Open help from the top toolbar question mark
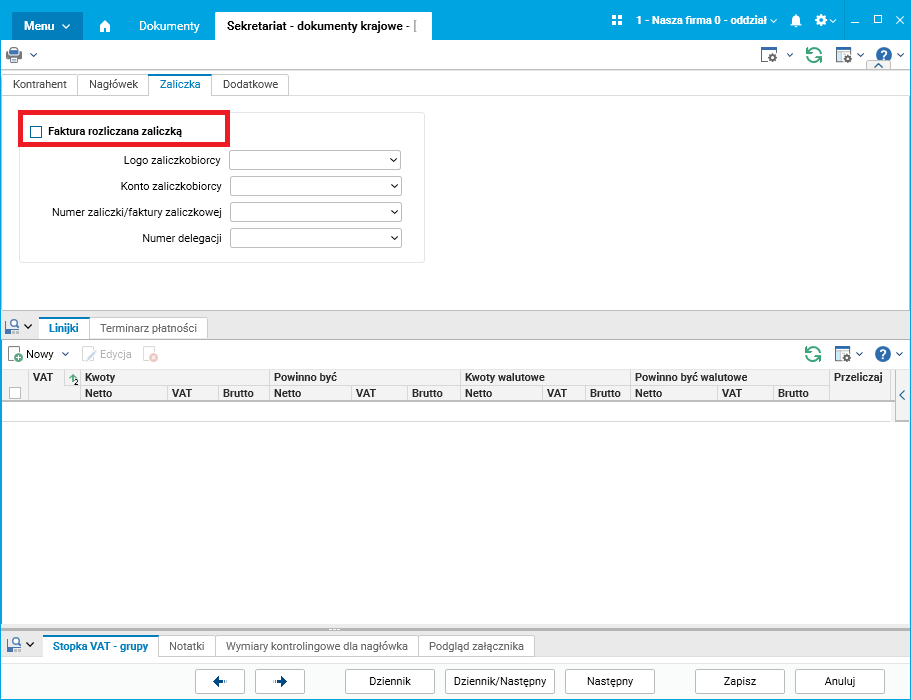The width and height of the screenshot is (911, 700). [884, 55]
